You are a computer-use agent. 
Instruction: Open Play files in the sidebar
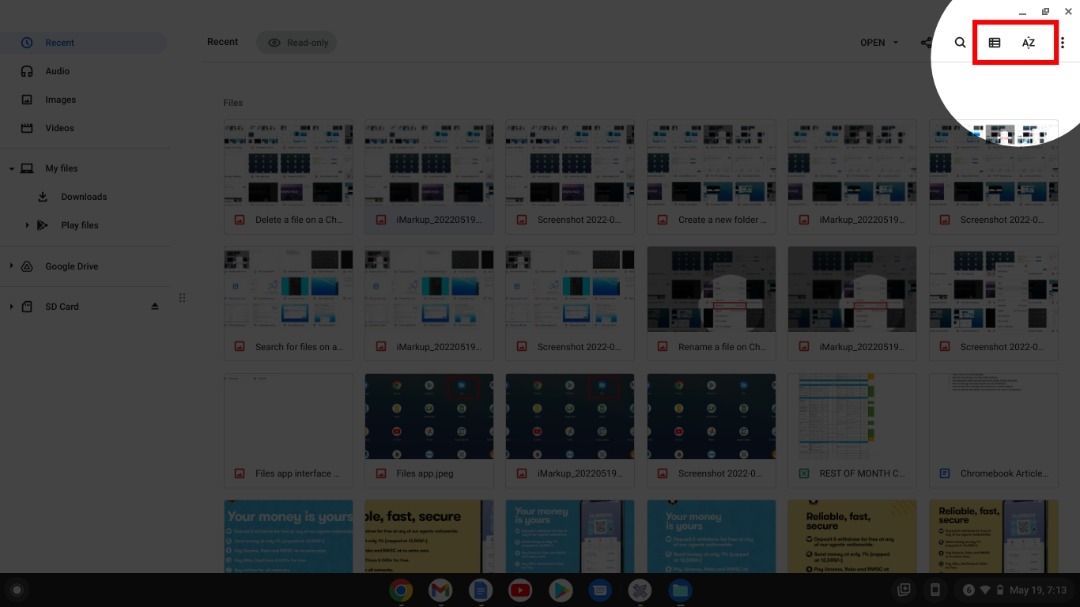coord(83,225)
